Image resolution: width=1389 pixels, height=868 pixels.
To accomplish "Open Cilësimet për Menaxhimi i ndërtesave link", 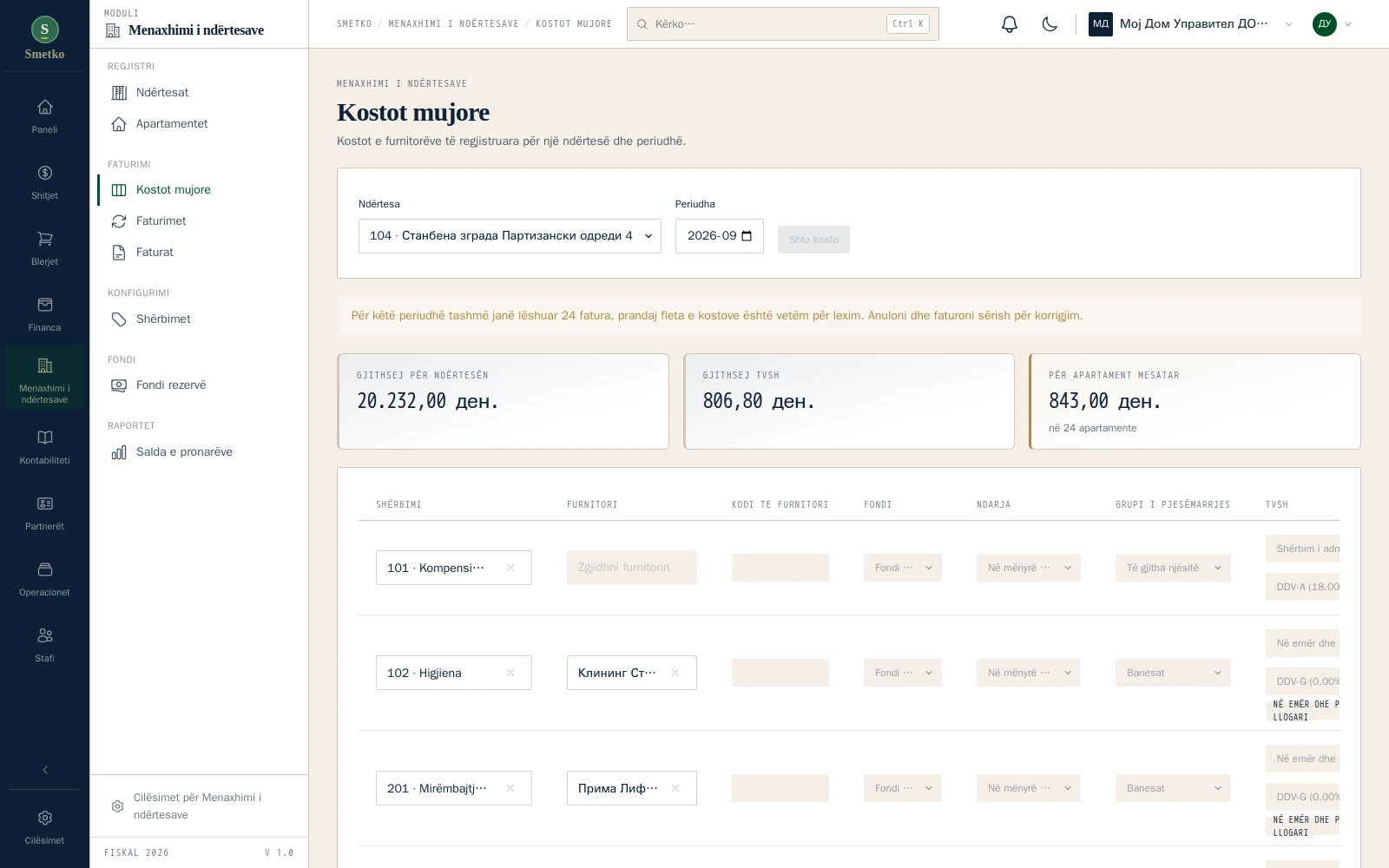I will (199, 806).
